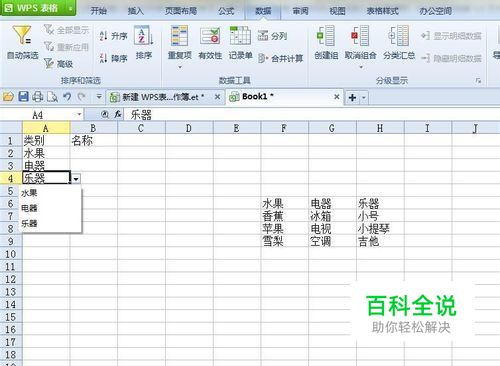The image size is (500, 366).
Task: Click cell A1 containing 类别
Action: [46, 141]
